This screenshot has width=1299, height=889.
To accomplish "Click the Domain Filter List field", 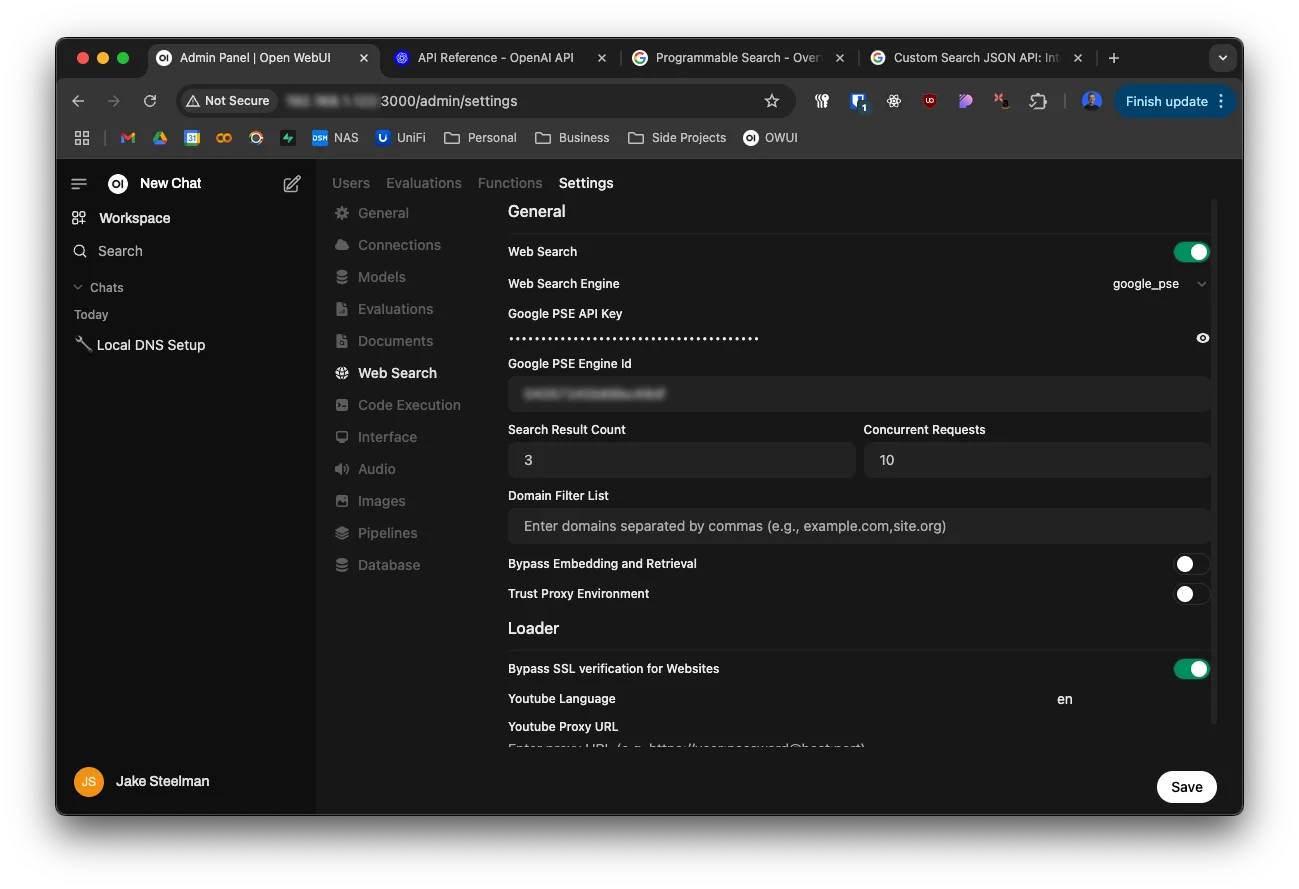I will click(x=859, y=526).
